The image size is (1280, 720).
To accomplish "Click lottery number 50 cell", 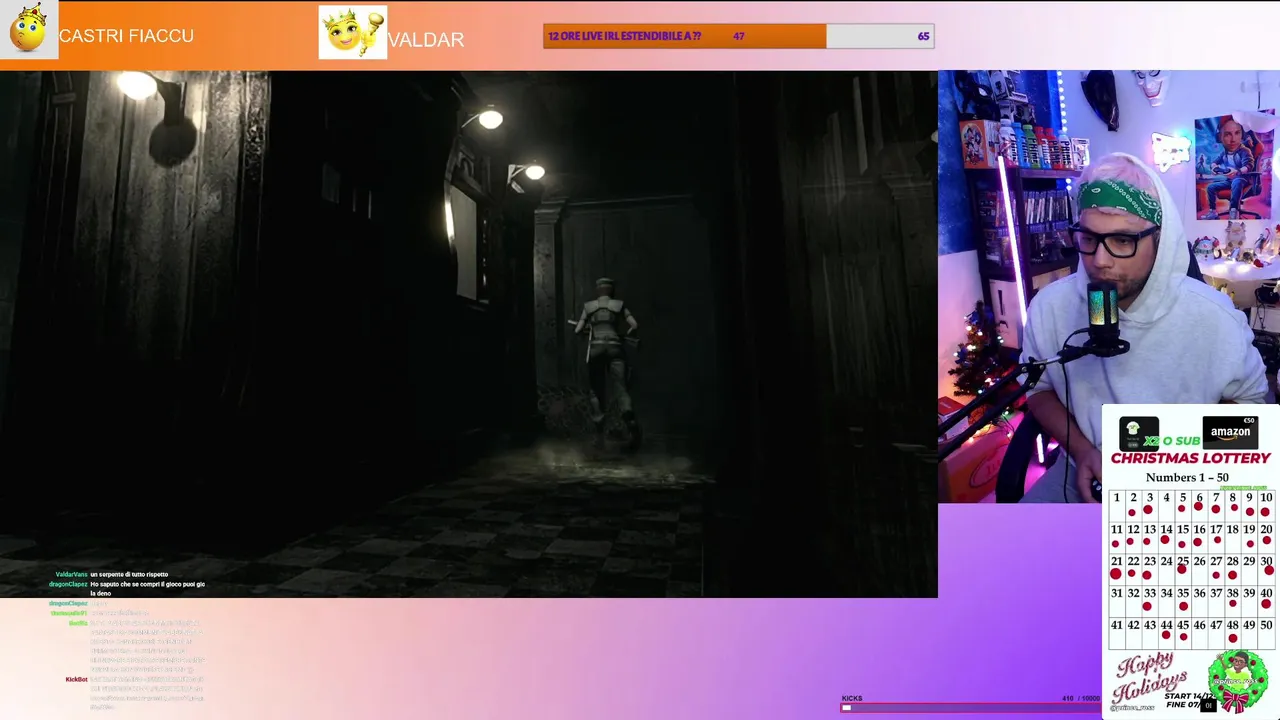I will (x=1266, y=631).
